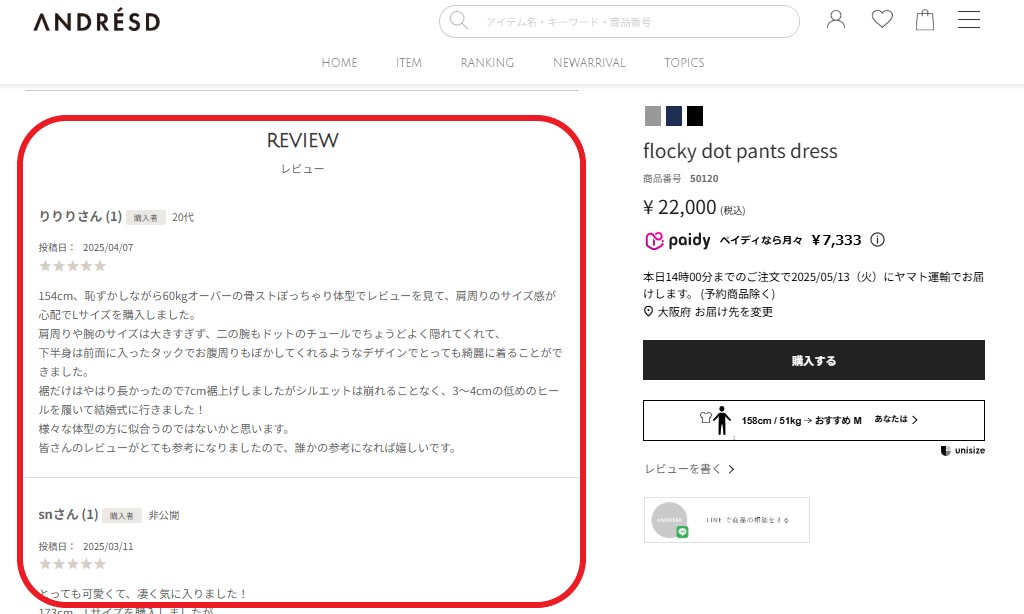1024x614 pixels.
Task: Open the user account icon
Action: tap(836, 19)
